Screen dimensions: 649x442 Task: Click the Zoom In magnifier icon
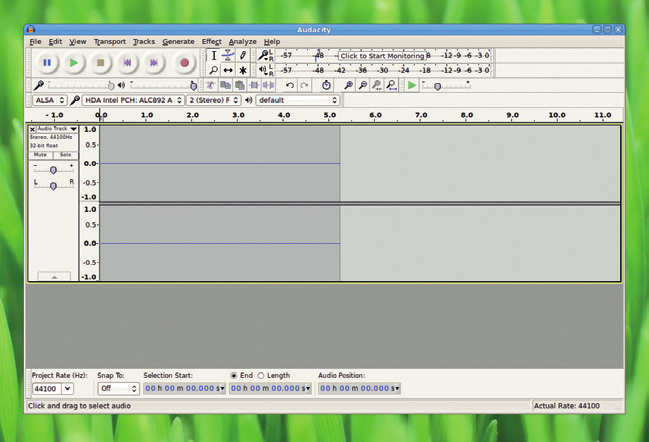coord(349,85)
